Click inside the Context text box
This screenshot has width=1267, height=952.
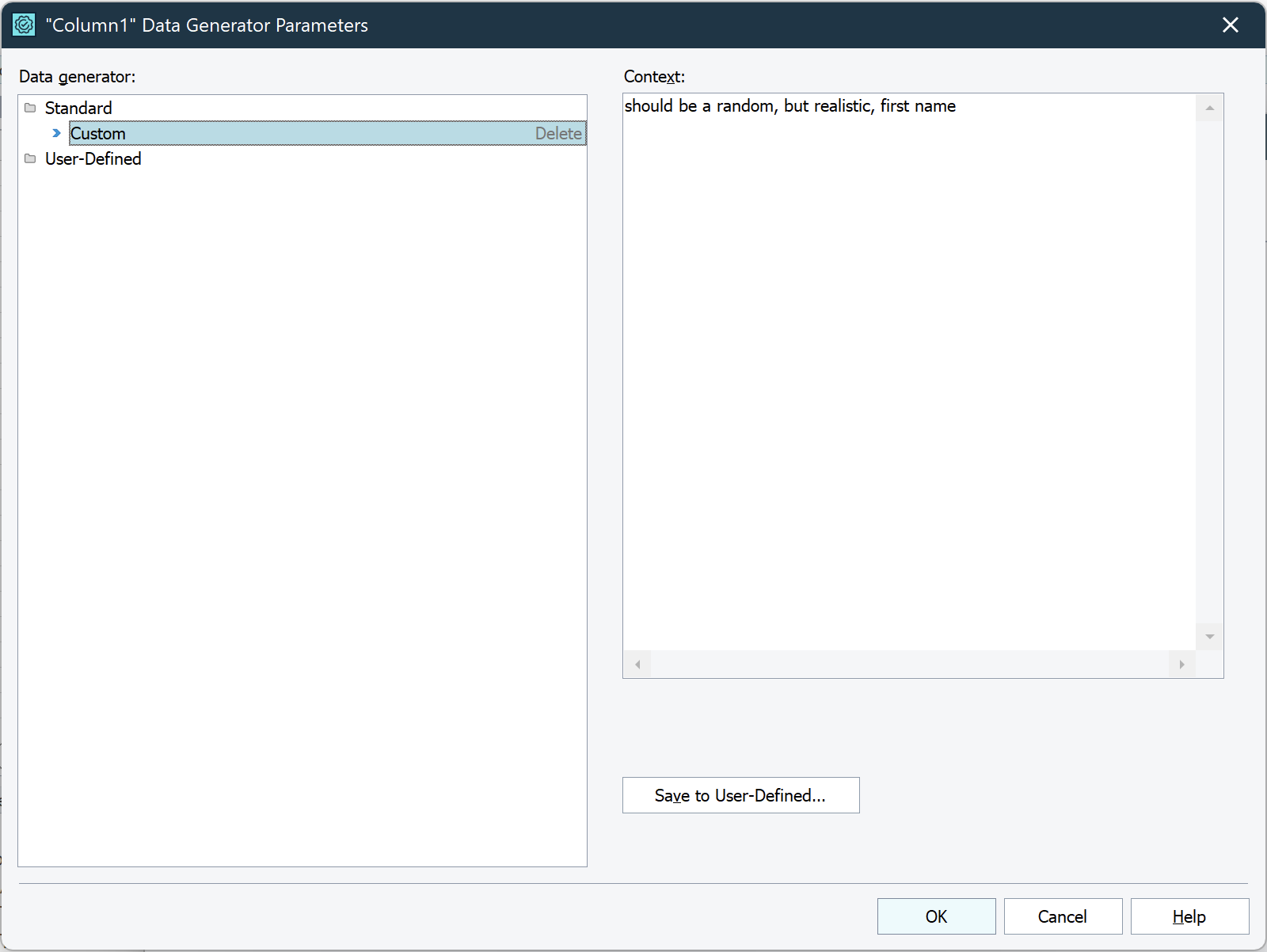[908, 372]
